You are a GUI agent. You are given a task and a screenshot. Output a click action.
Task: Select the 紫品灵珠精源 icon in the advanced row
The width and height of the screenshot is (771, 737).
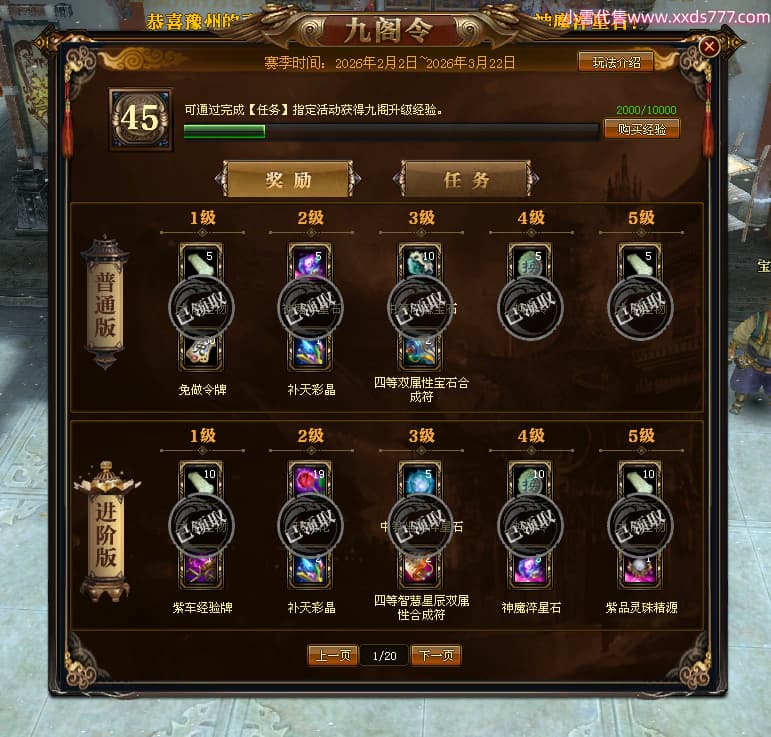(x=640, y=569)
